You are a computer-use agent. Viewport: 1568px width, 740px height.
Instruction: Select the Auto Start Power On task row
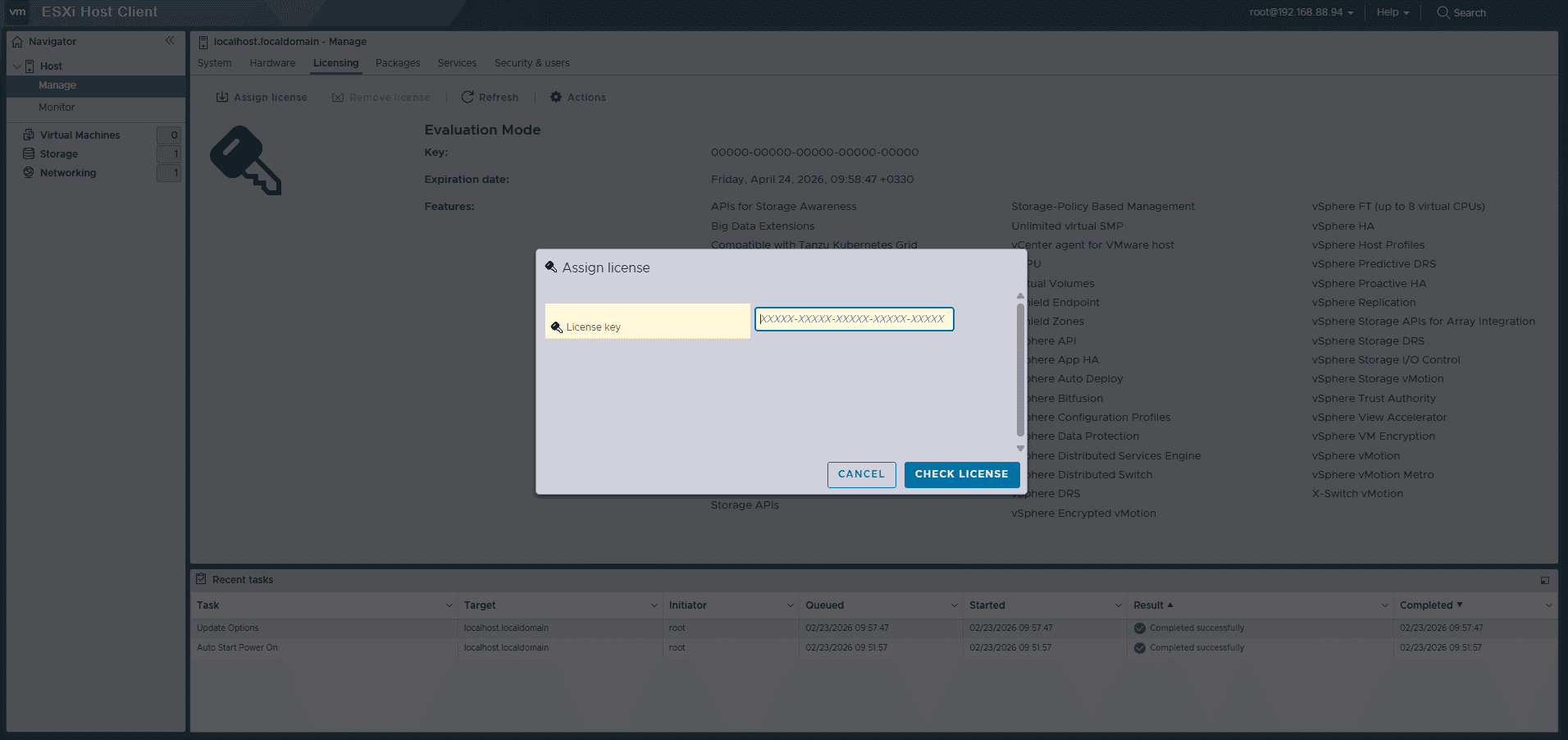pyautogui.click(x=873, y=648)
